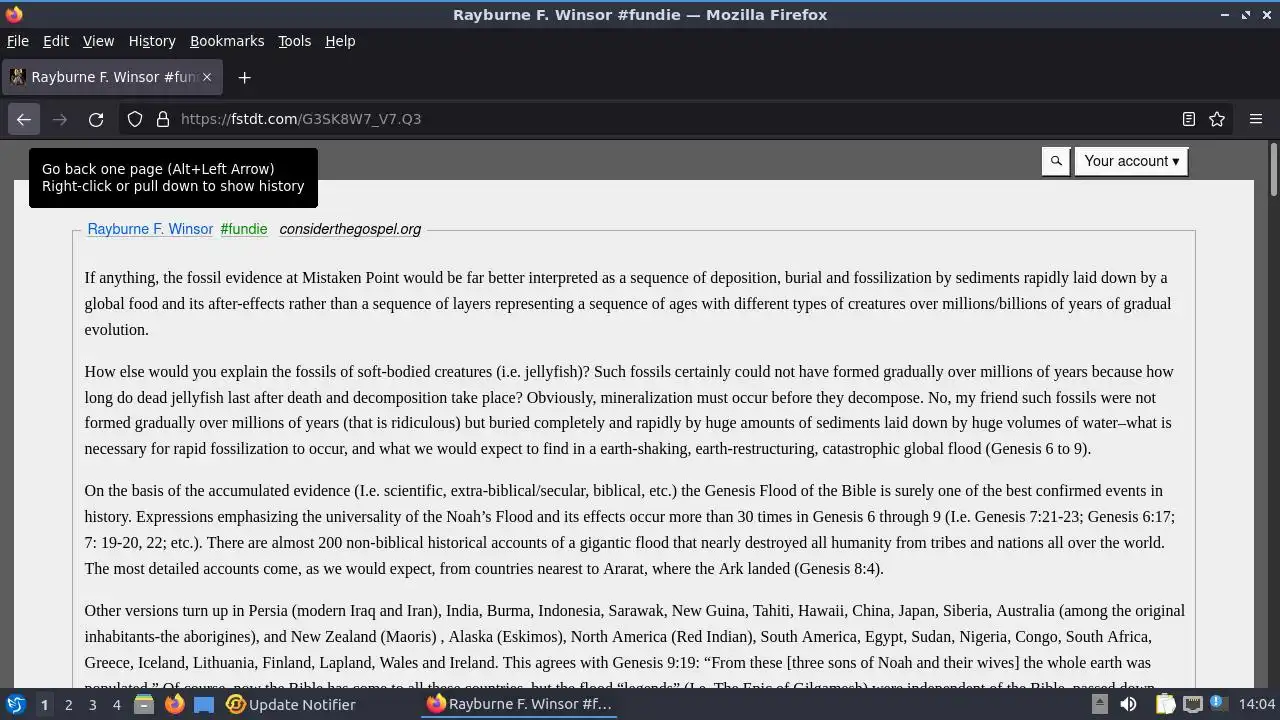
Task: Open a new tab with plus button
Action: (244, 77)
